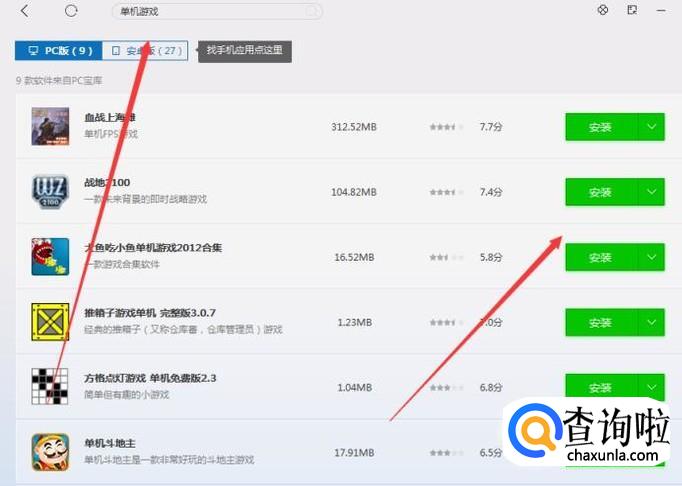This screenshot has width=682, height=486.
Task: Click the 104.82MB size text
Action: (354, 192)
